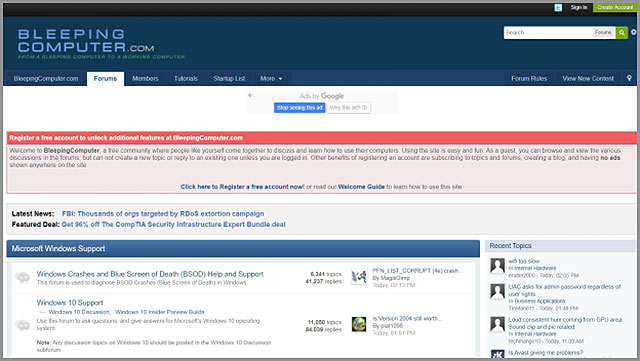Open Is Version 2004 still worth post
This screenshot has height=361, width=640.
coord(407,319)
